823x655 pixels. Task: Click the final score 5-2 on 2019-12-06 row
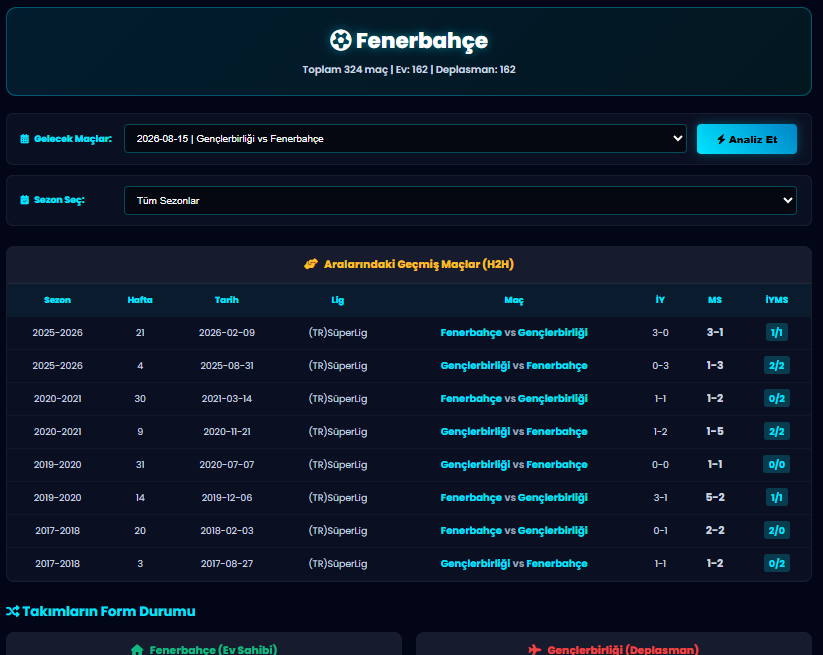[715, 498]
